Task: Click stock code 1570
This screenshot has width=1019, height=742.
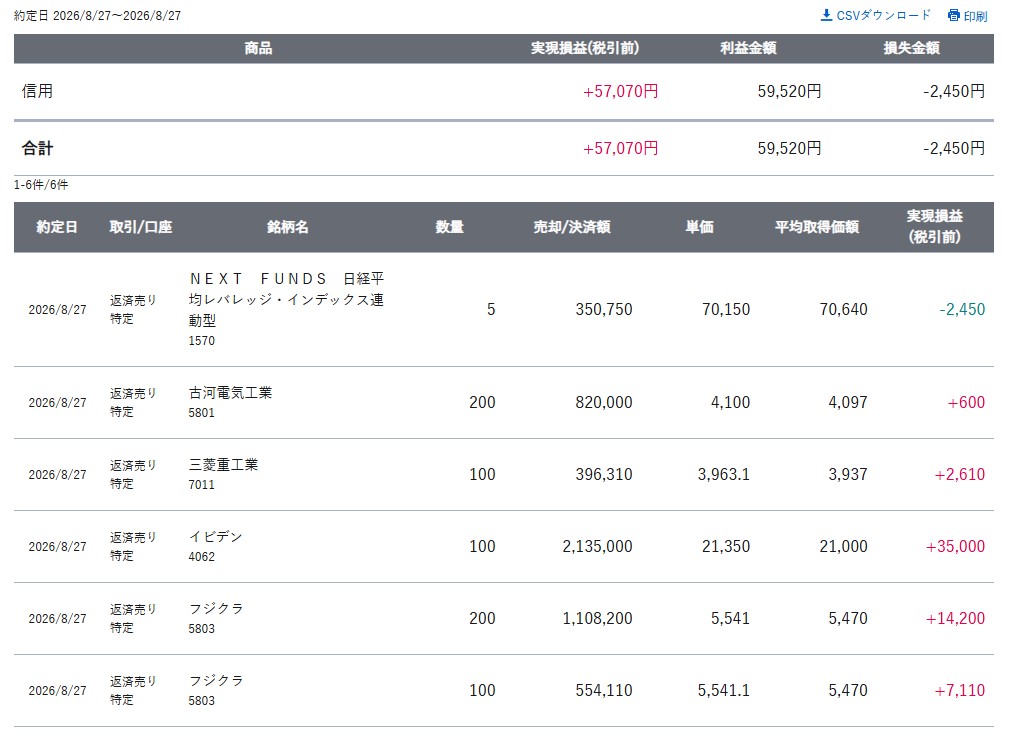Action: (201, 340)
